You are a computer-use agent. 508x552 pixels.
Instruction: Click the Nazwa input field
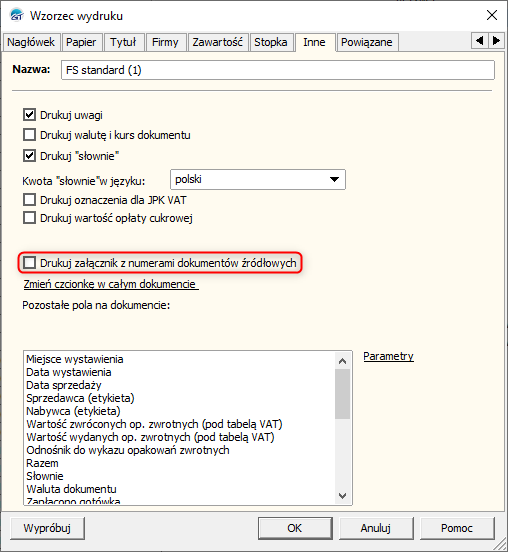pyautogui.click(x=278, y=70)
